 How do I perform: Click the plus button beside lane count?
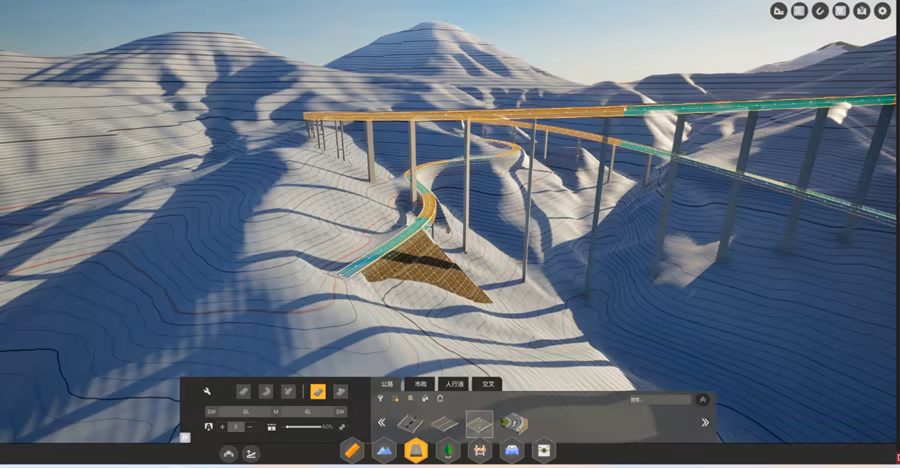pyautogui.click(x=222, y=427)
